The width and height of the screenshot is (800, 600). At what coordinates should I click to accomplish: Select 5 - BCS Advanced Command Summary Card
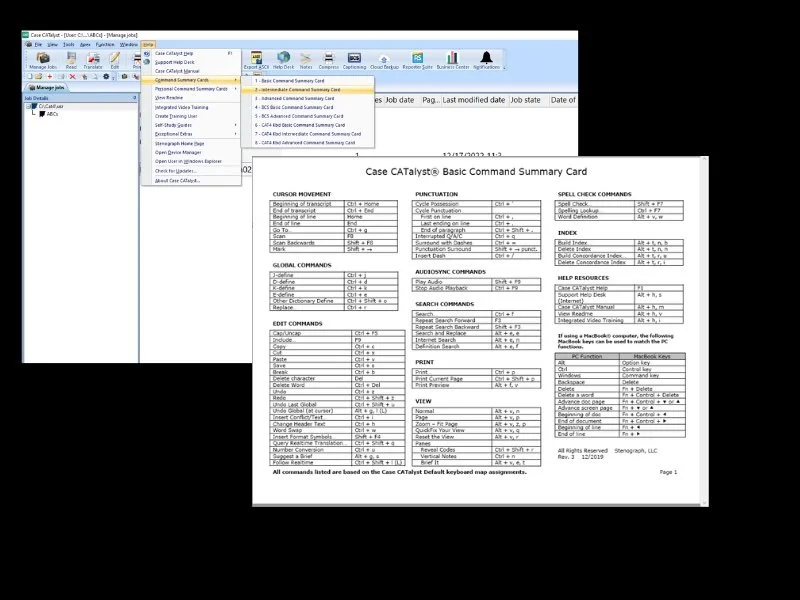click(x=308, y=116)
